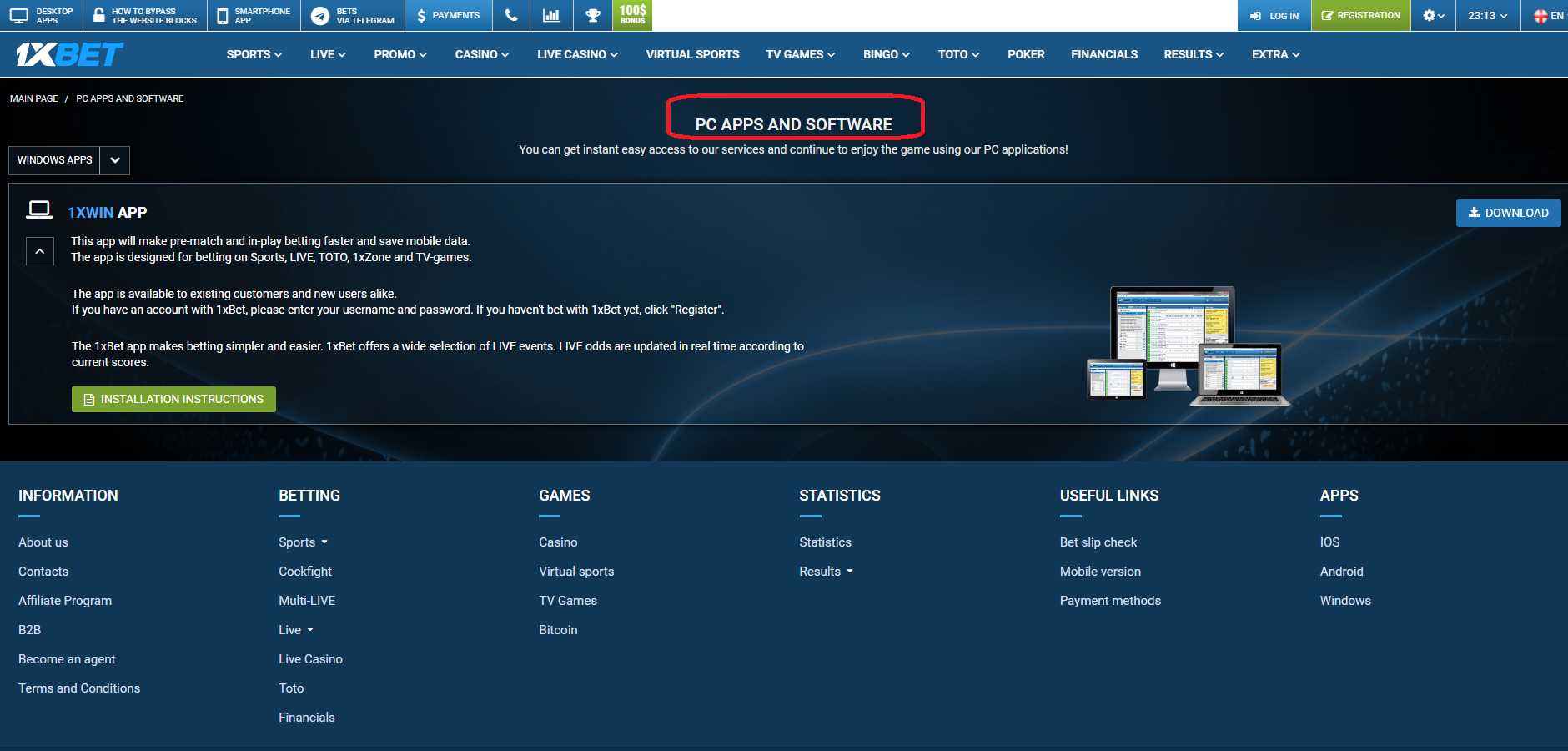
Task: Open the EN language selector
Action: click(1549, 15)
